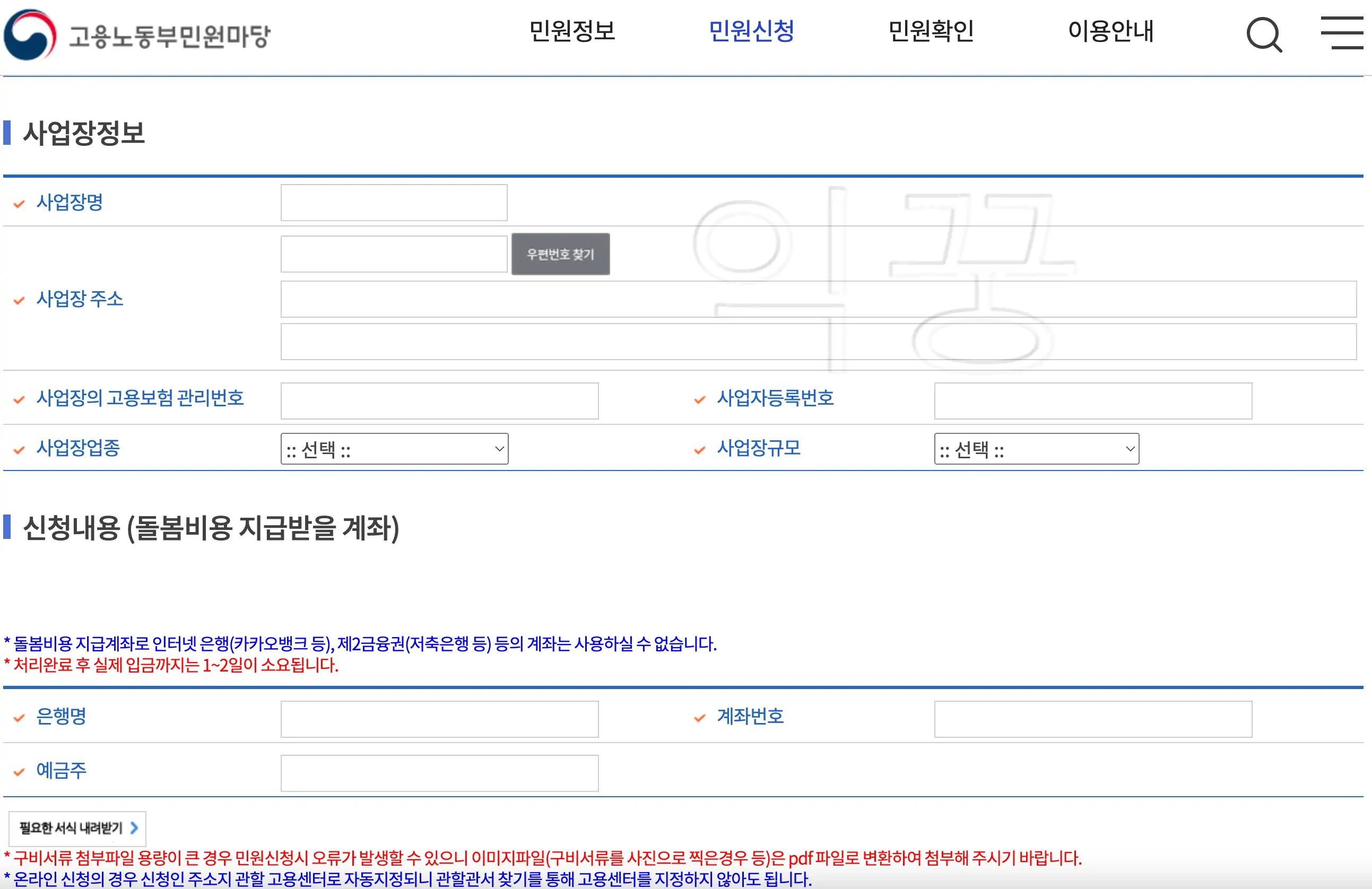
Task: Select the 민원확인 navigation menu
Action: pyautogui.click(x=932, y=32)
